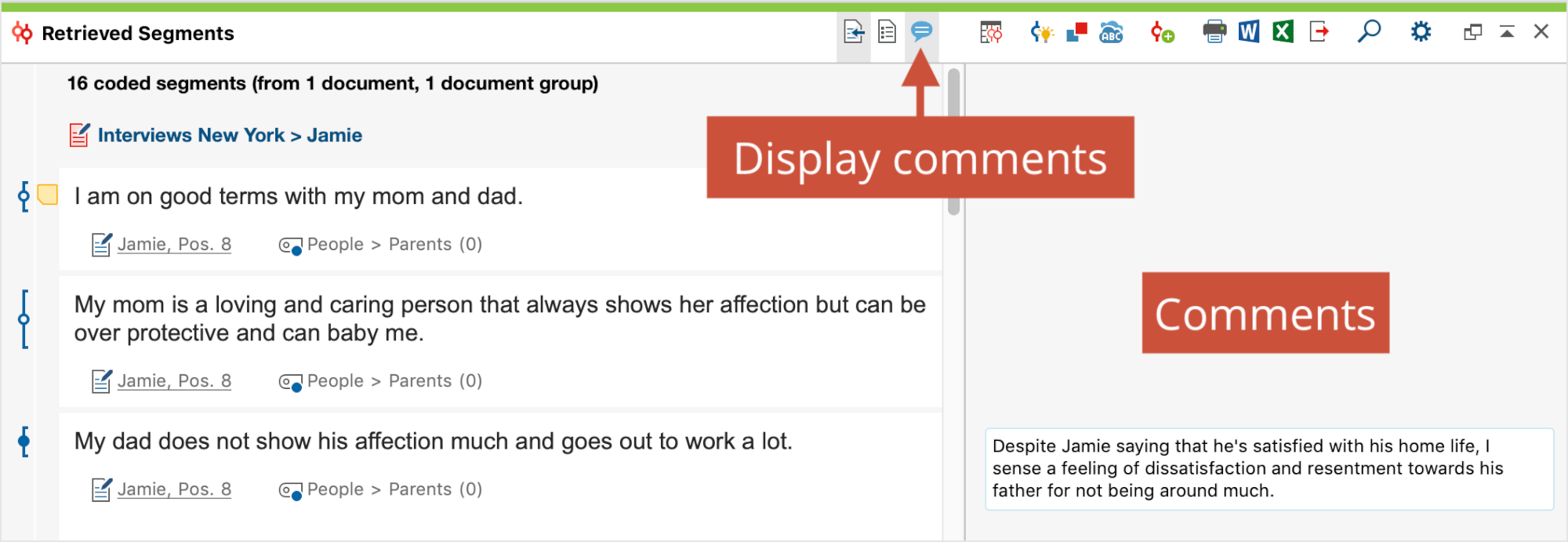
Task: Click the comment field starting 'Despite Jamie saying'
Action: 1269,468
